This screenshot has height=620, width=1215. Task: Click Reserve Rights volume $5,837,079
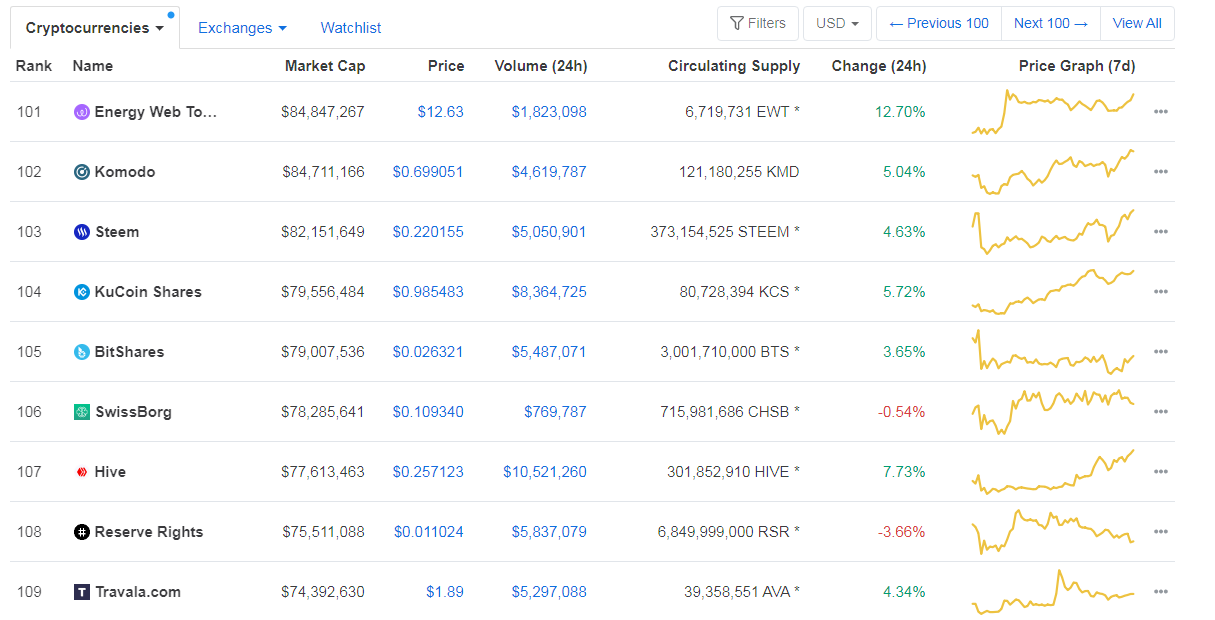point(549,532)
